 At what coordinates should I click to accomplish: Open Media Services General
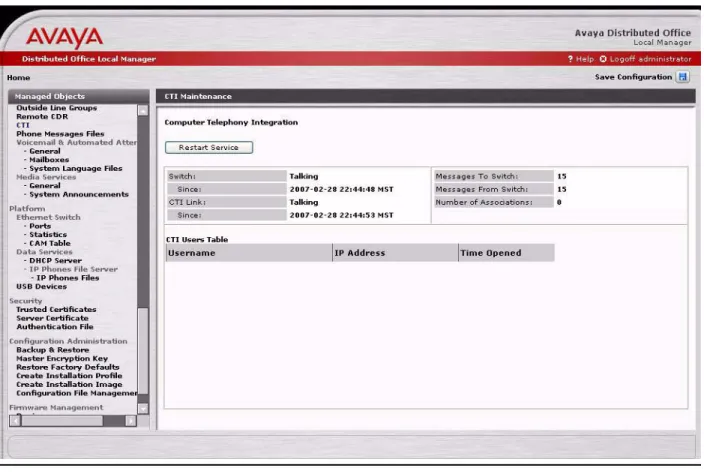[x=44, y=185]
